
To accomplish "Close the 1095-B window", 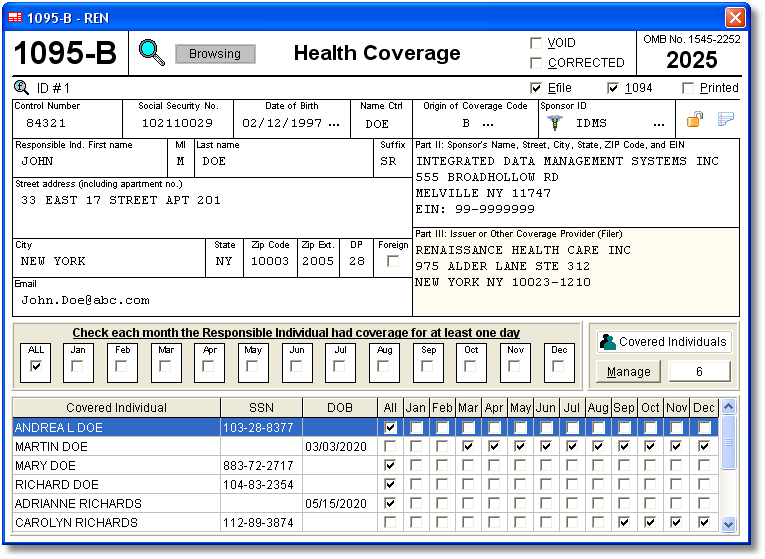I will [x=735, y=18].
